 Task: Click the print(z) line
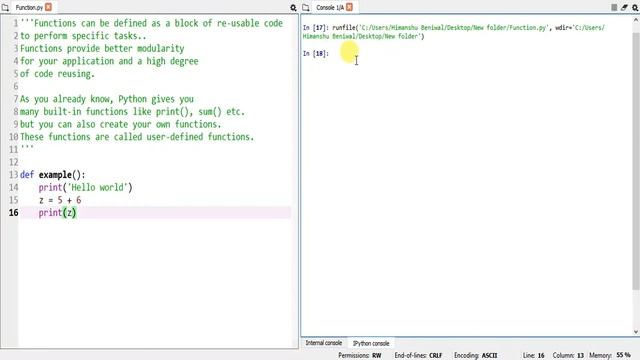57,213
